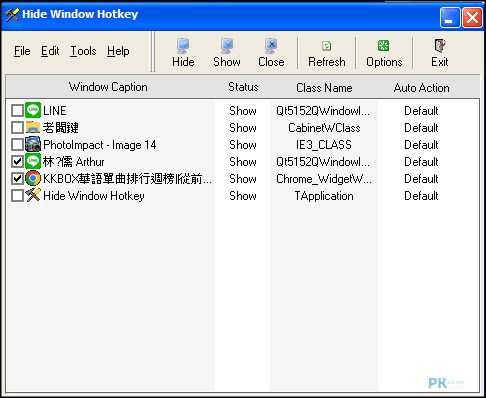
Task: Click the Close toolbar icon with monitor
Action: point(271,46)
